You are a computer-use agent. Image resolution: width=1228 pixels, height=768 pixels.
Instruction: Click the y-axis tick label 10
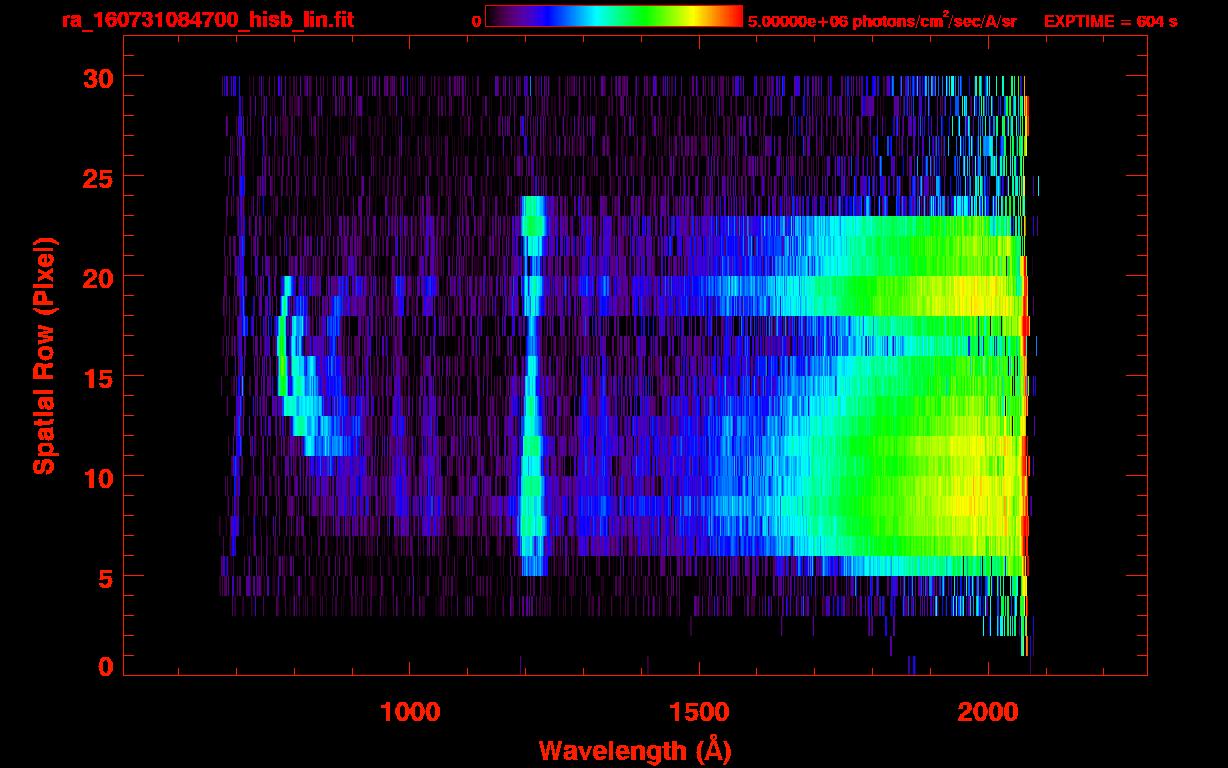98,477
